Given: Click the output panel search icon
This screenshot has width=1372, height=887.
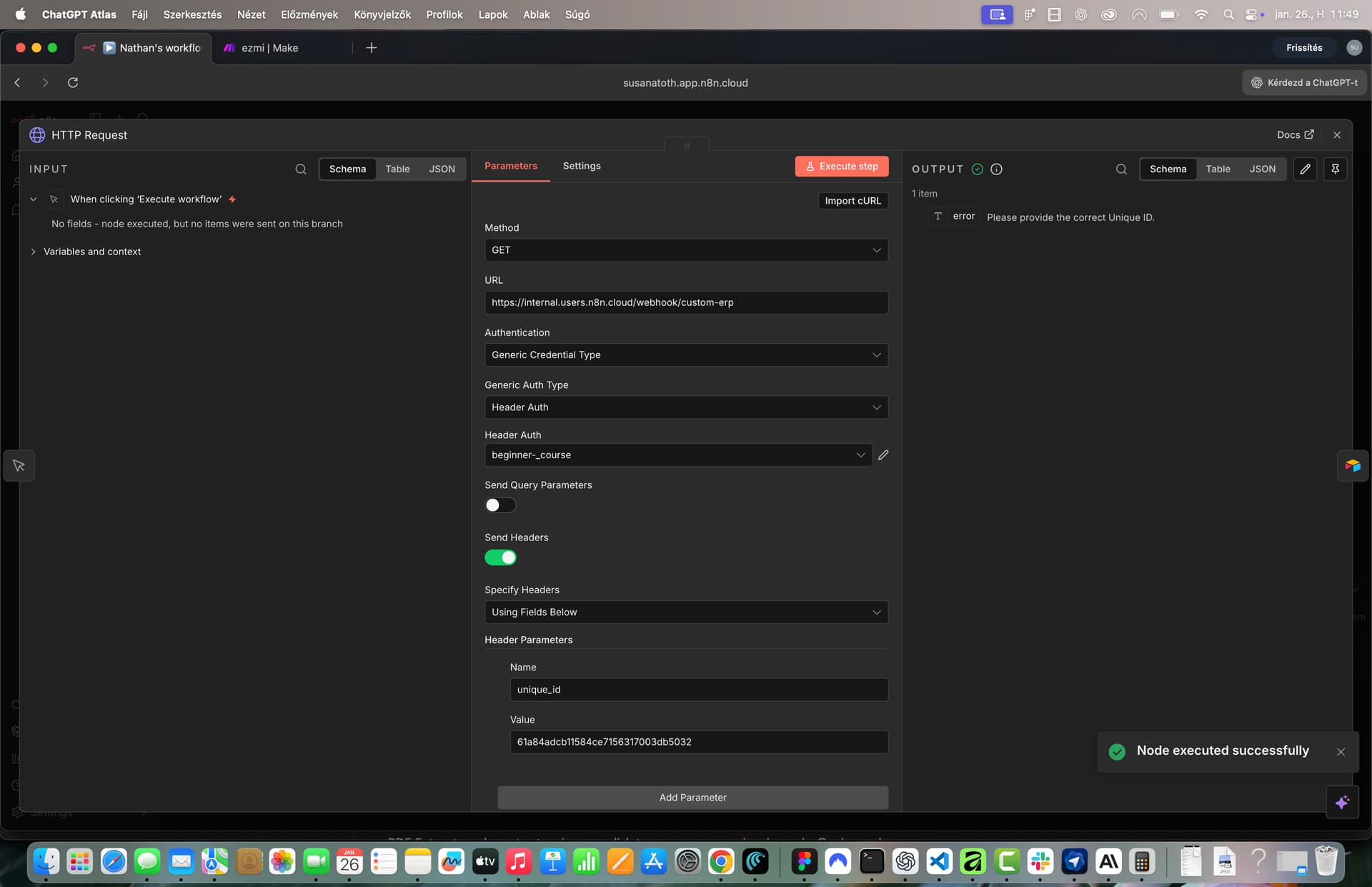Looking at the screenshot, I should [x=1121, y=169].
